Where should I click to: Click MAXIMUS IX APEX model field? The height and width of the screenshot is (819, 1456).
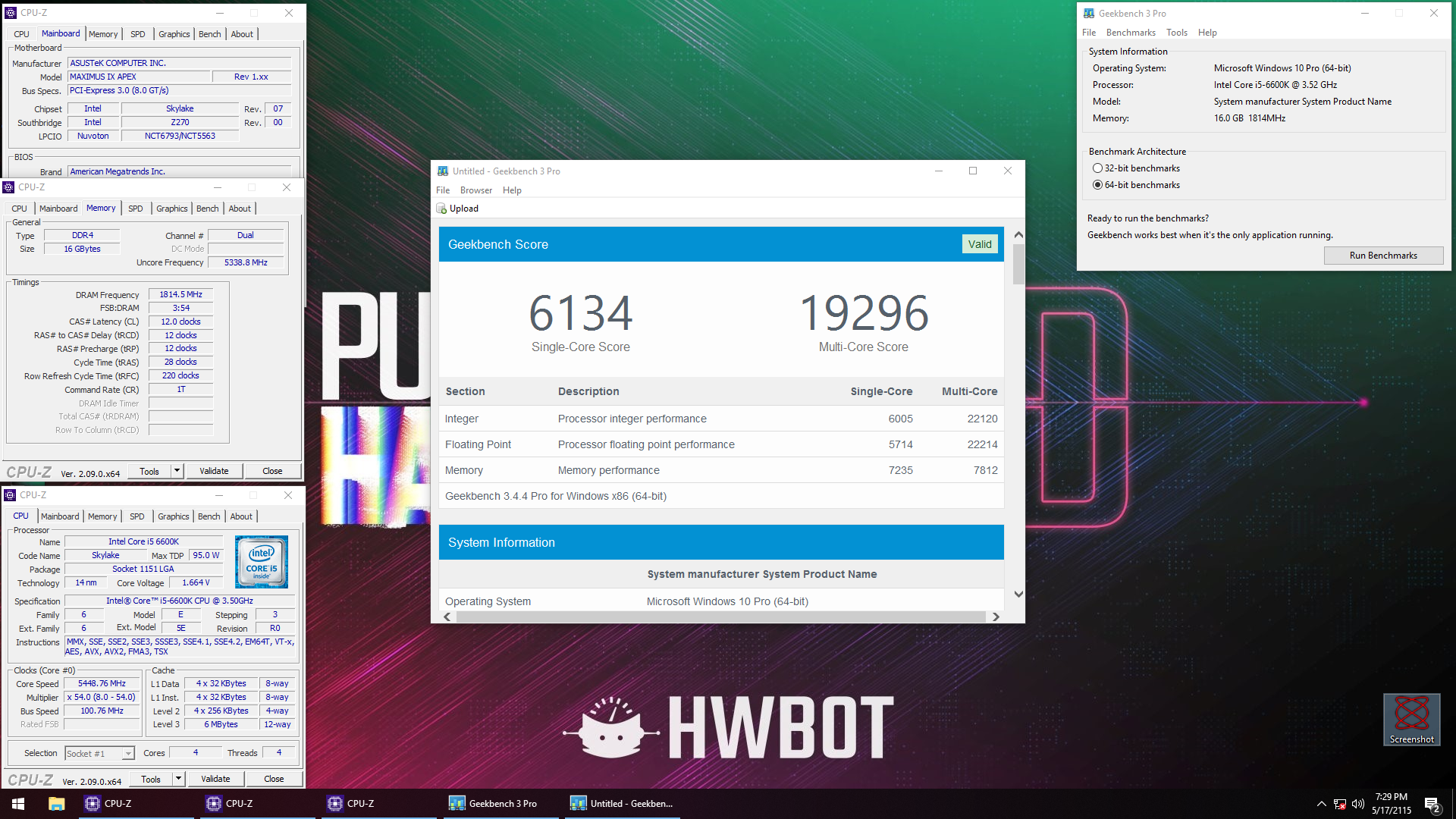click(x=139, y=77)
